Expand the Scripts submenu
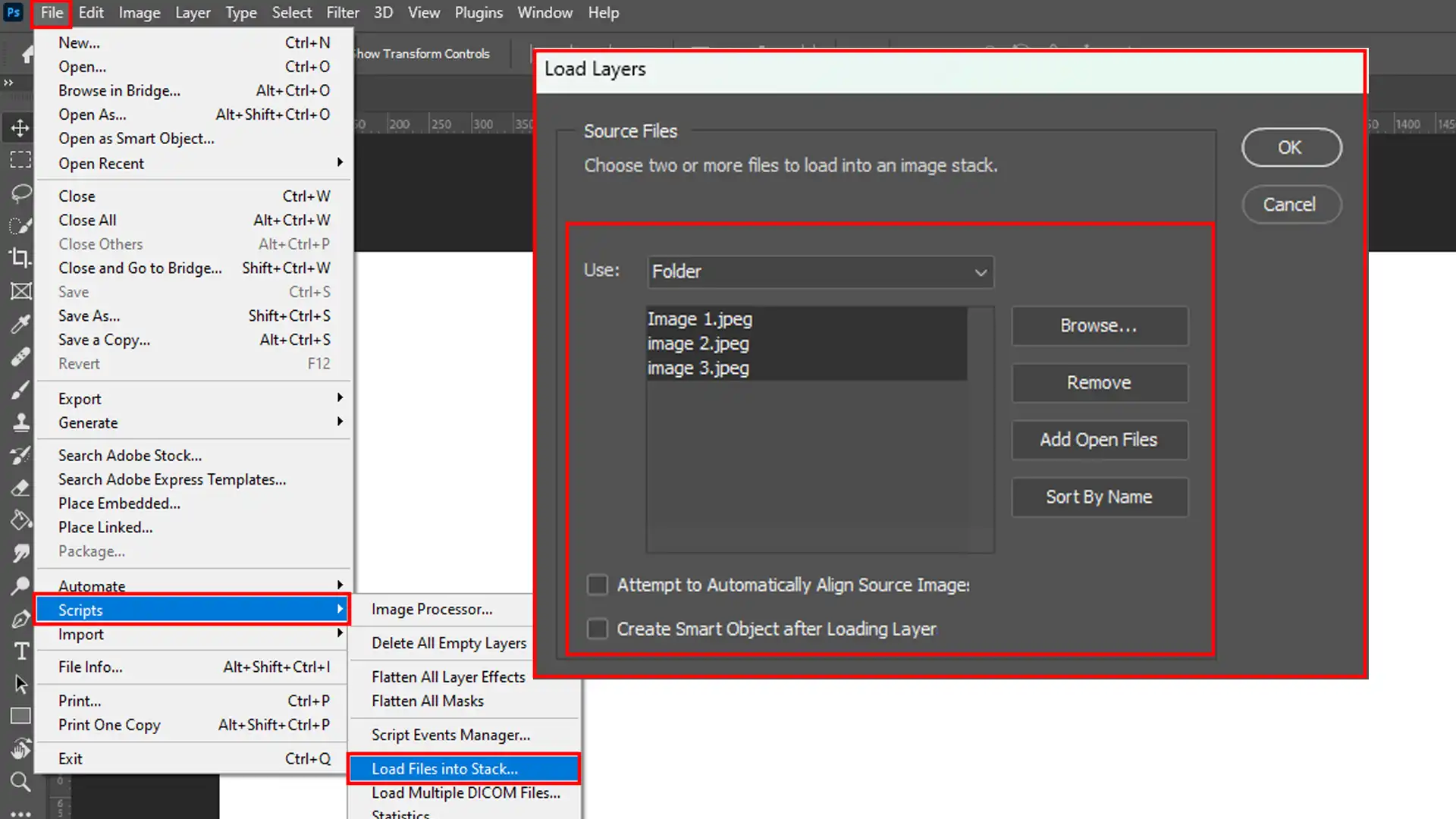Image resolution: width=1456 pixels, height=819 pixels. (x=193, y=610)
